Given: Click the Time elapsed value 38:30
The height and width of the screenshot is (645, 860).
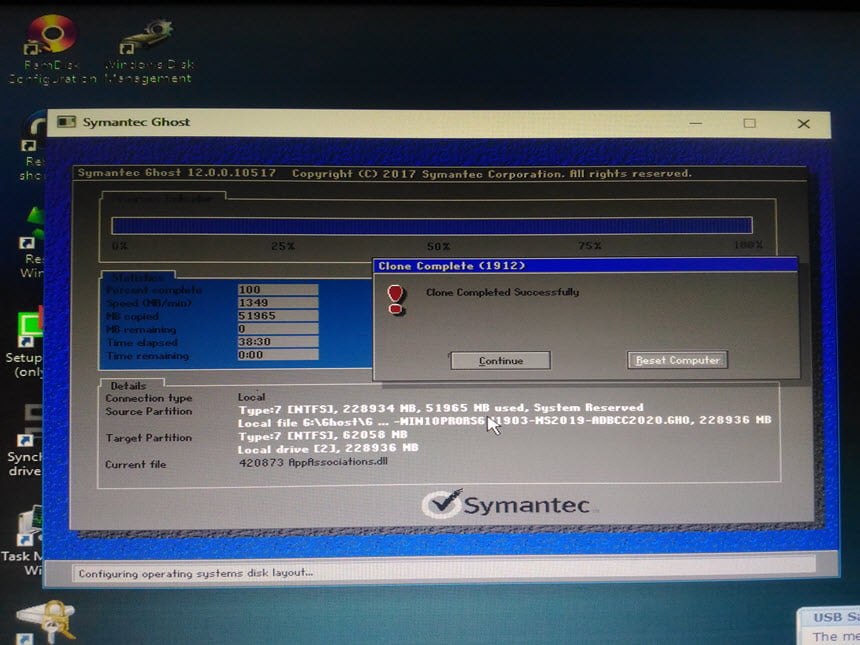Looking at the screenshot, I should pyautogui.click(x=278, y=342).
